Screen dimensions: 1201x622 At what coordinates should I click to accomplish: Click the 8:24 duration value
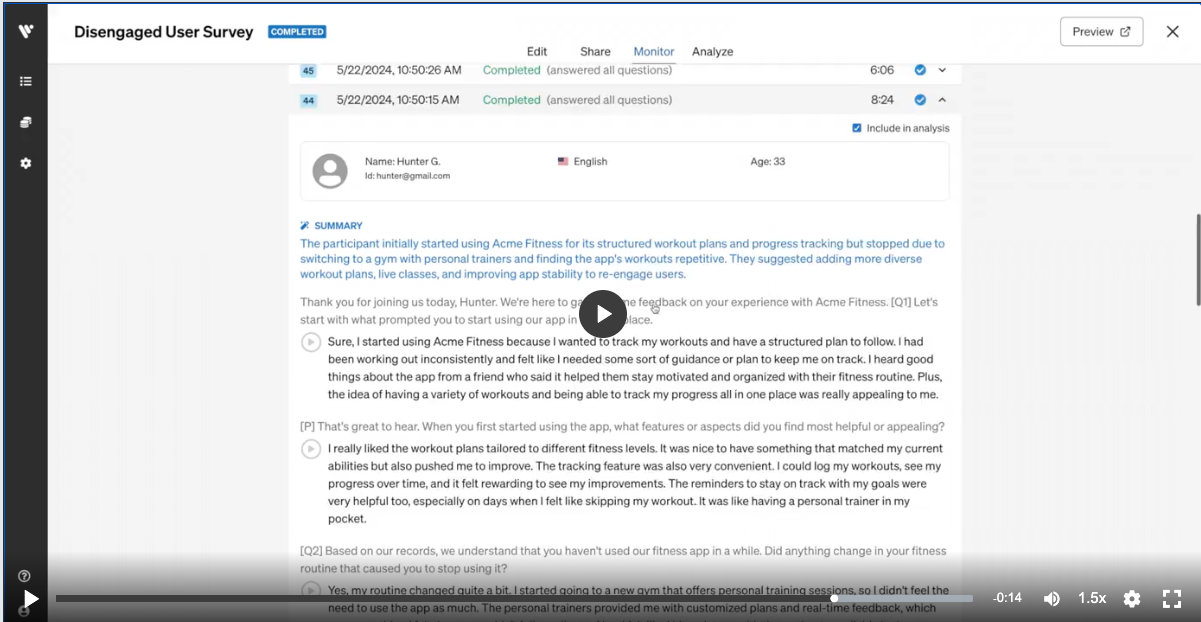882,100
